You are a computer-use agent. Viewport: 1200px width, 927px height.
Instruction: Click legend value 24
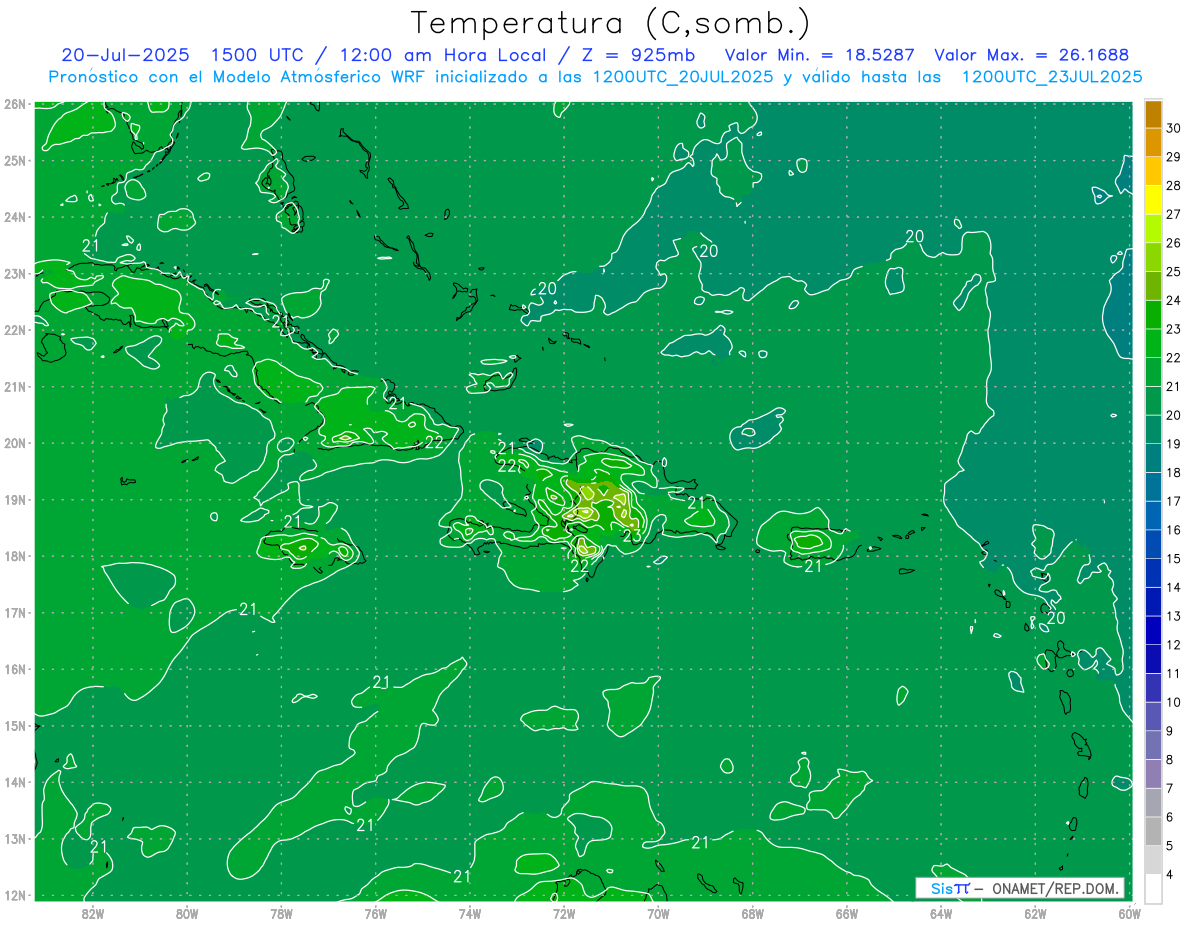coord(1174,300)
